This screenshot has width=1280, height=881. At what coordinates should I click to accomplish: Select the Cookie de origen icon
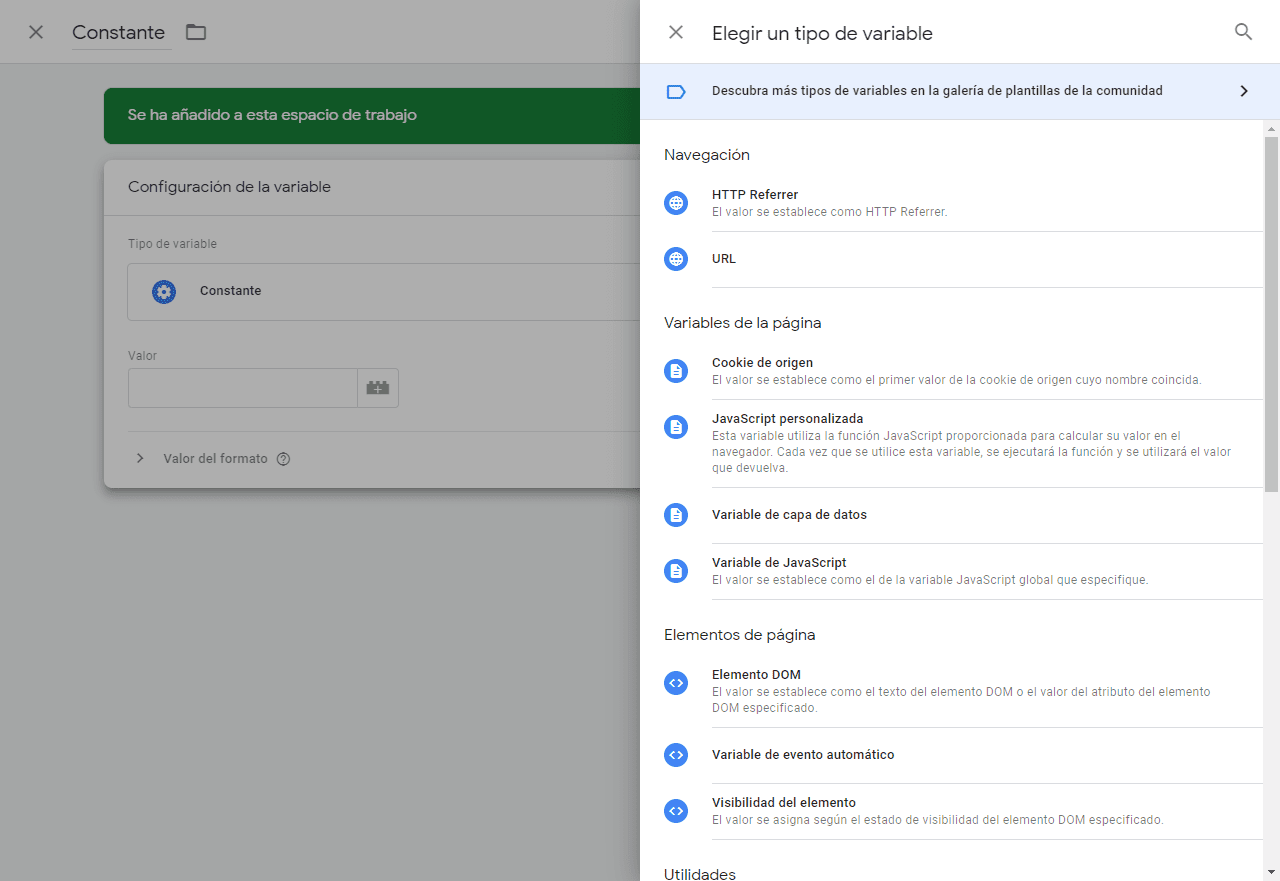click(676, 370)
